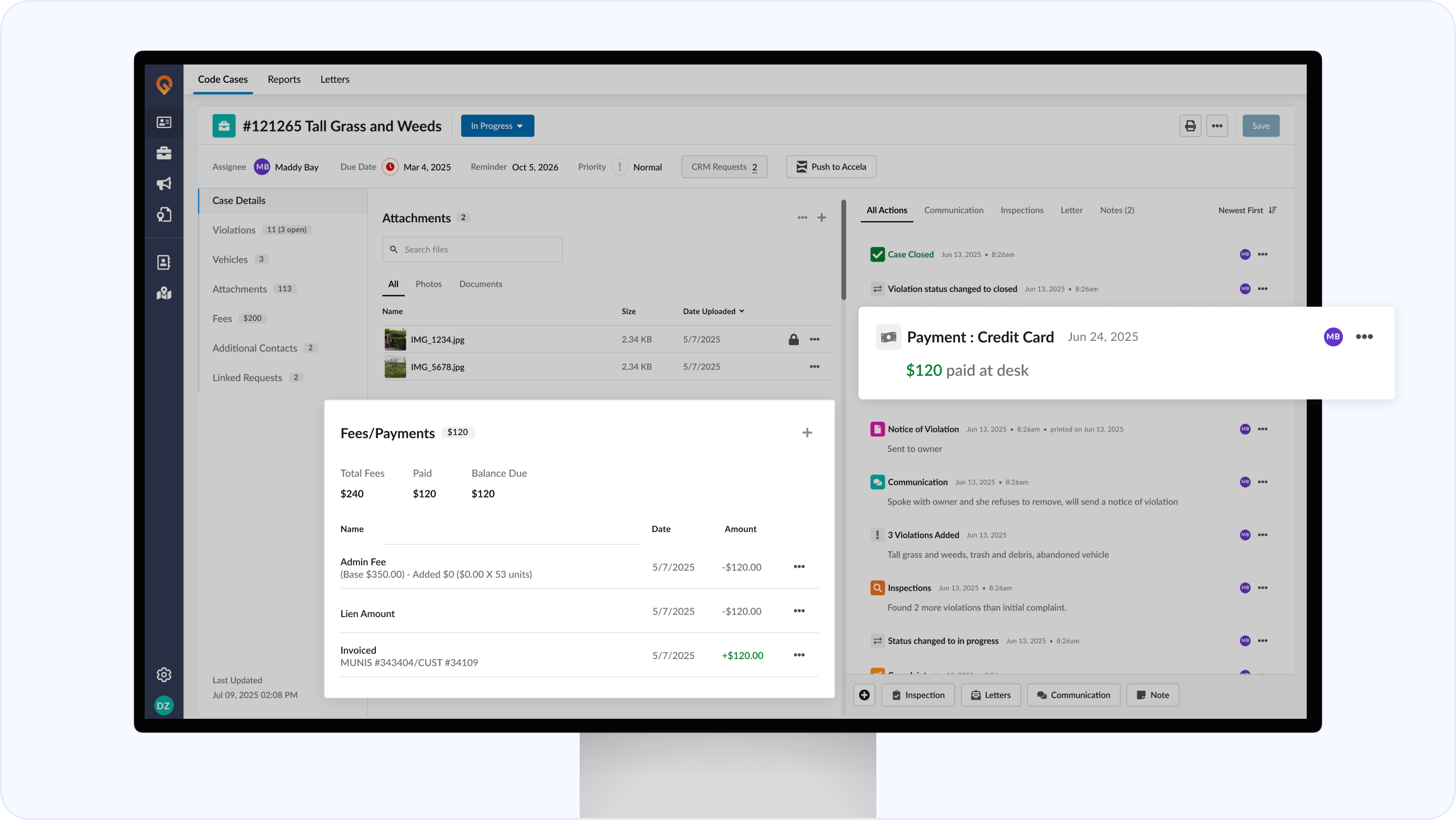
Task: Click the print icon button
Action: pyautogui.click(x=1190, y=125)
